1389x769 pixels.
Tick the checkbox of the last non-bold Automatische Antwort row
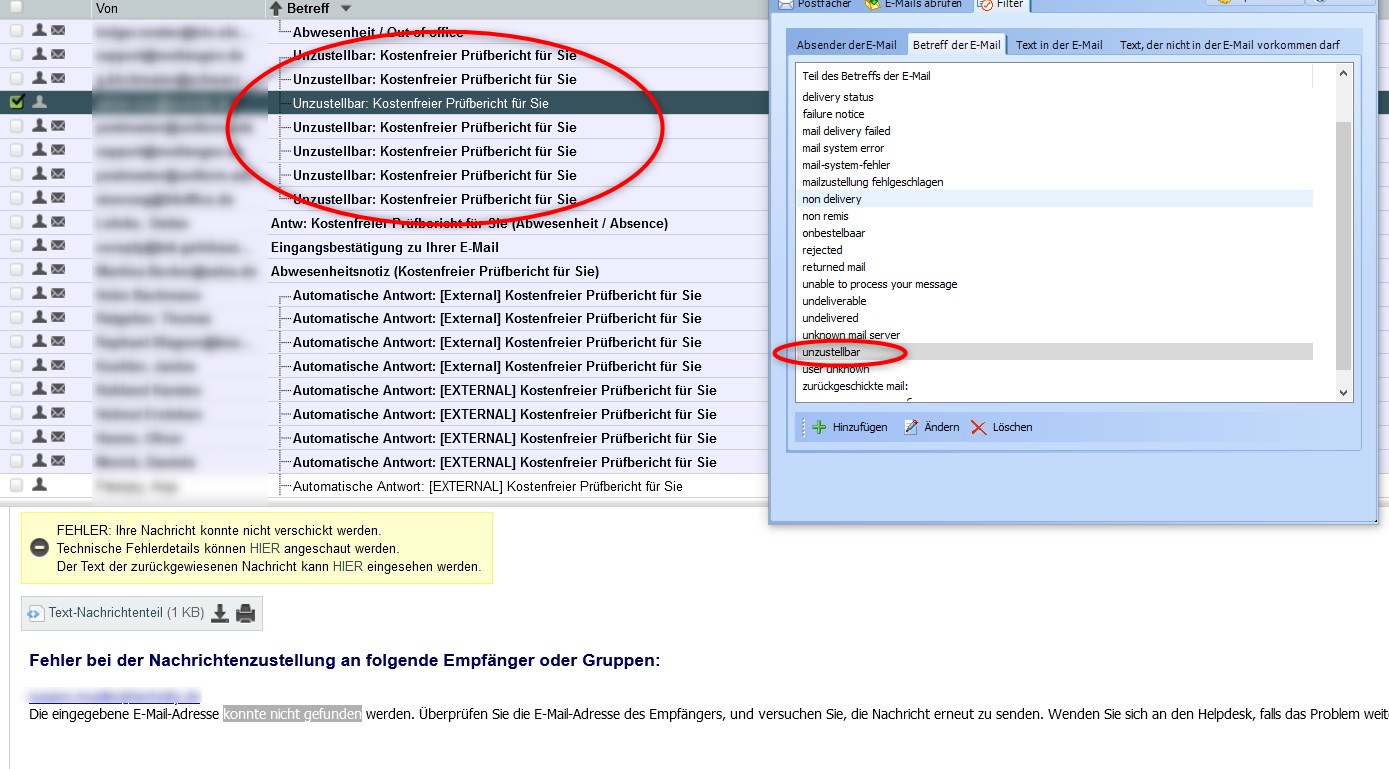click(16, 485)
